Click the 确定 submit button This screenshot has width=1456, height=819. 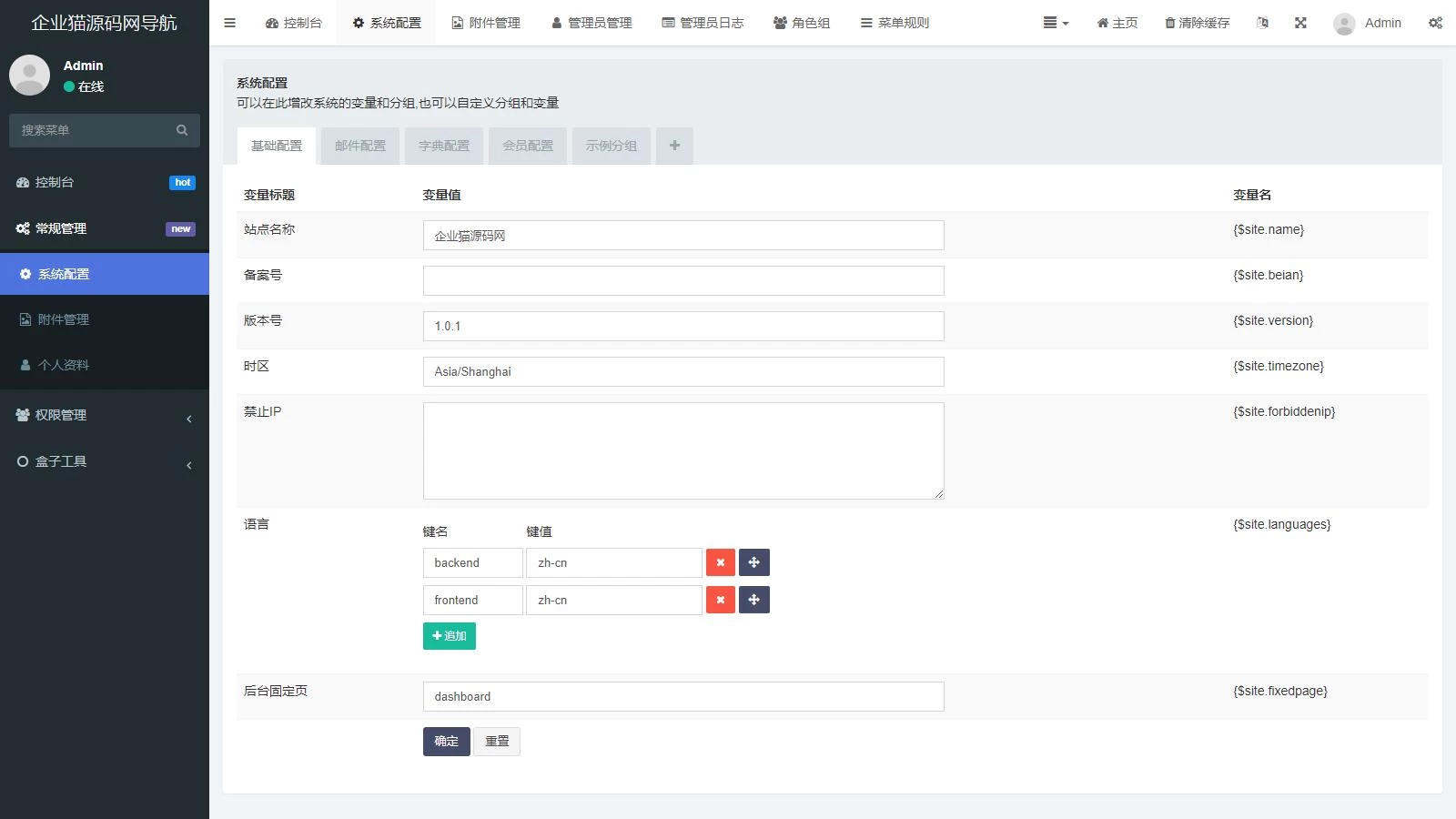(x=446, y=742)
